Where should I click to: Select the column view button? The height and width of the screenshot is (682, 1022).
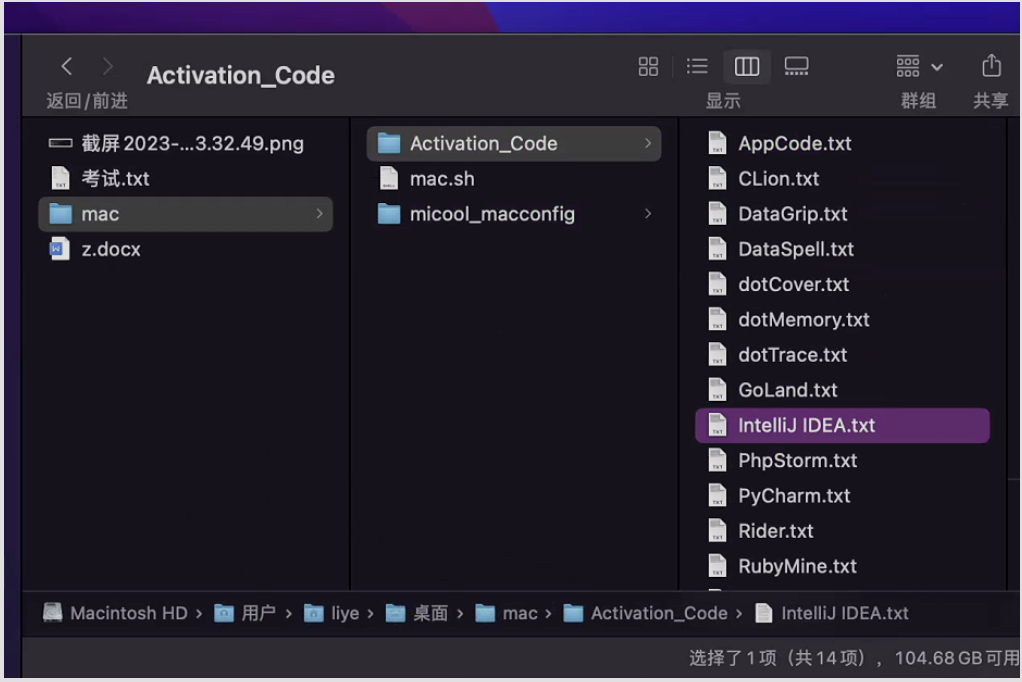pos(747,66)
